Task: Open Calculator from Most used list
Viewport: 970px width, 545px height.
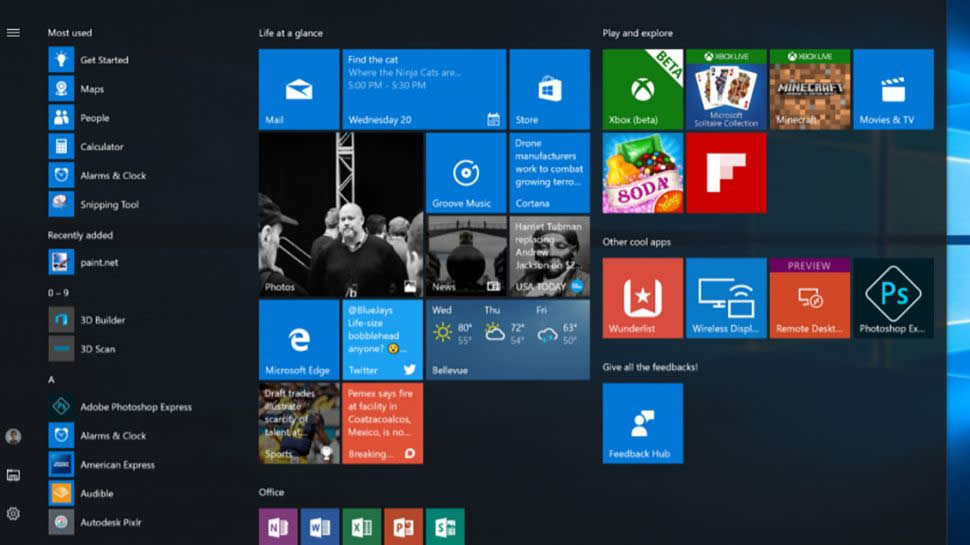Action: pyautogui.click(x=102, y=147)
